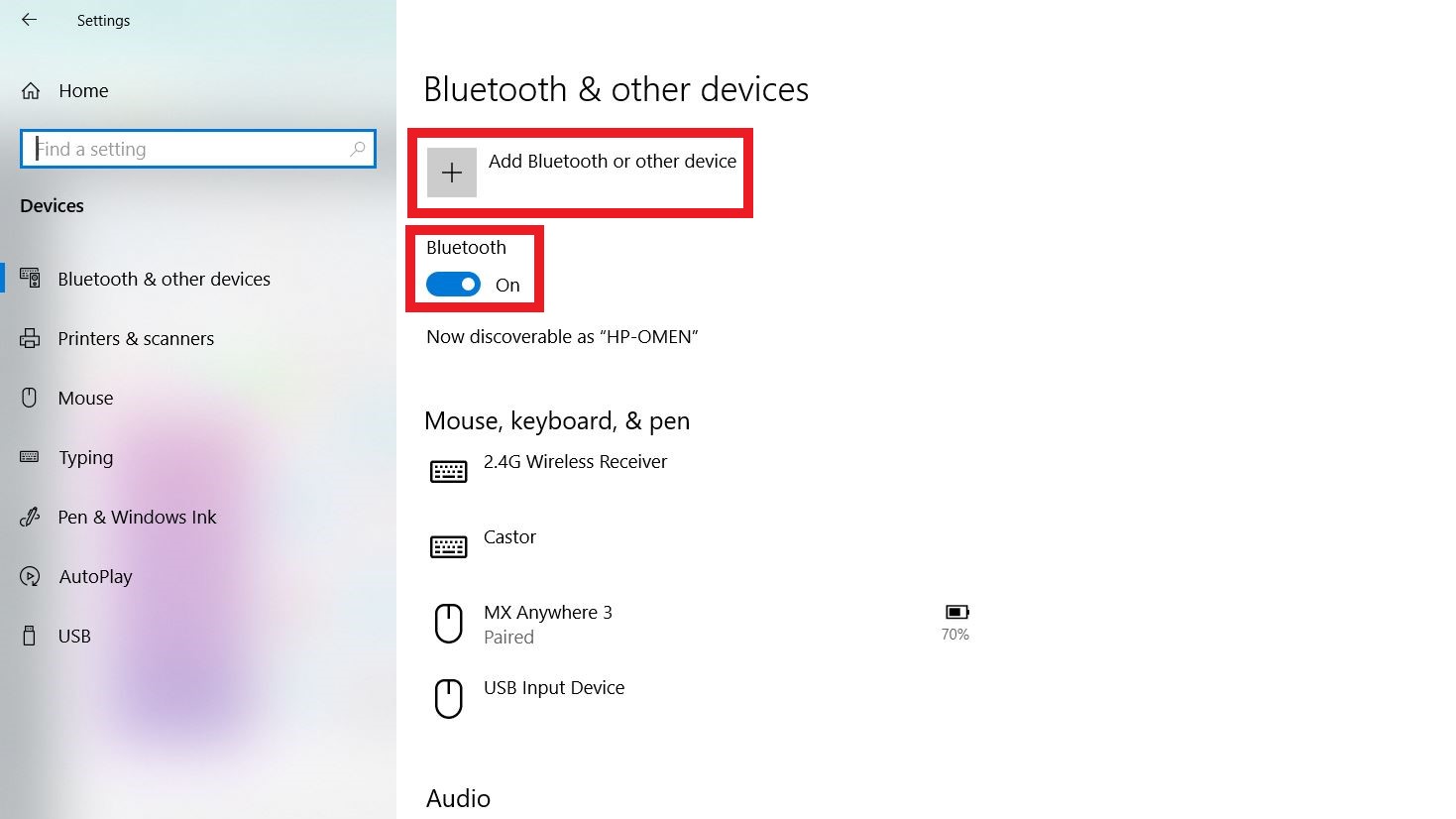Click the Find a setting search box
Viewport: 1456px width, 819px height.
pos(188,149)
